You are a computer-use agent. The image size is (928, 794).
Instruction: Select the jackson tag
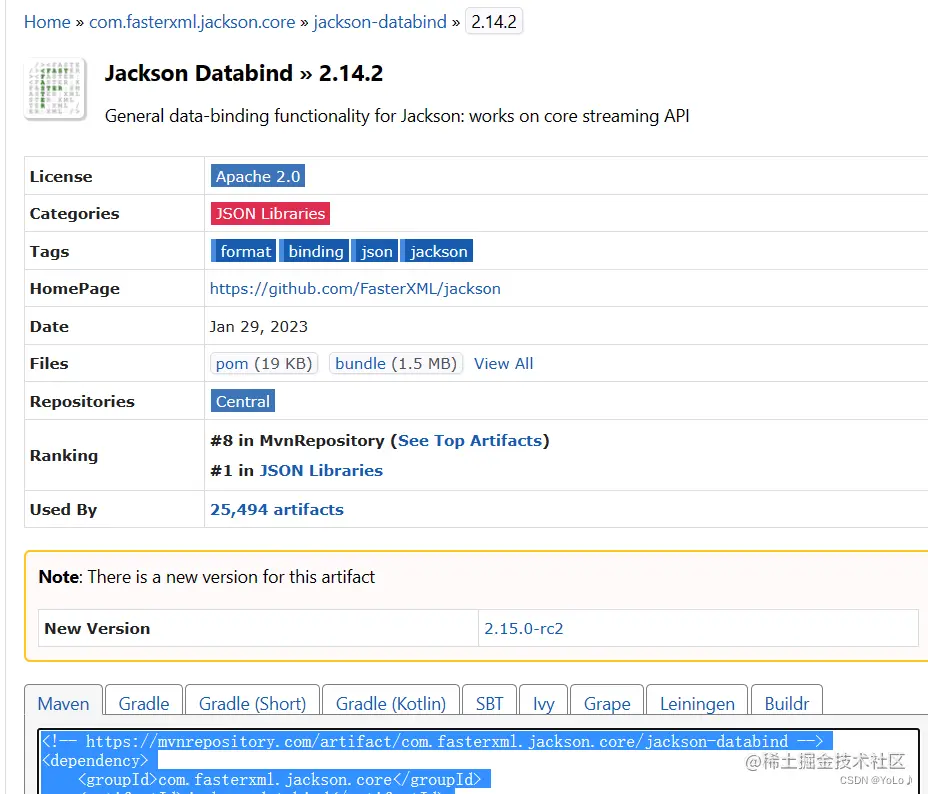tap(437, 251)
